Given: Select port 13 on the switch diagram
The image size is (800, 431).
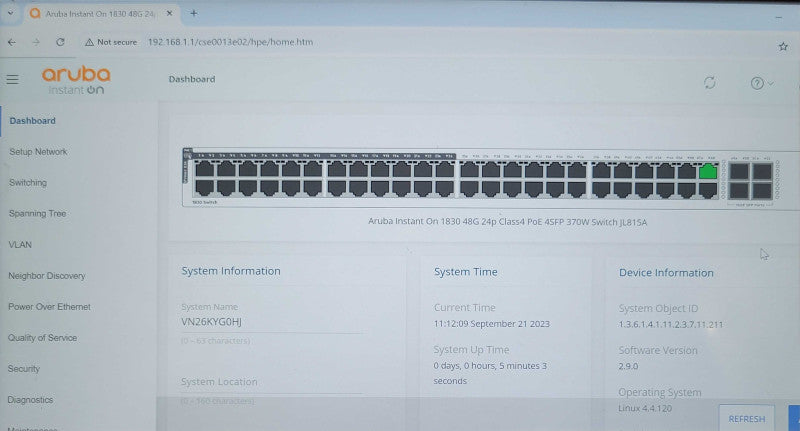Looking at the screenshot, I should pyautogui.click(x=336, y=169).
